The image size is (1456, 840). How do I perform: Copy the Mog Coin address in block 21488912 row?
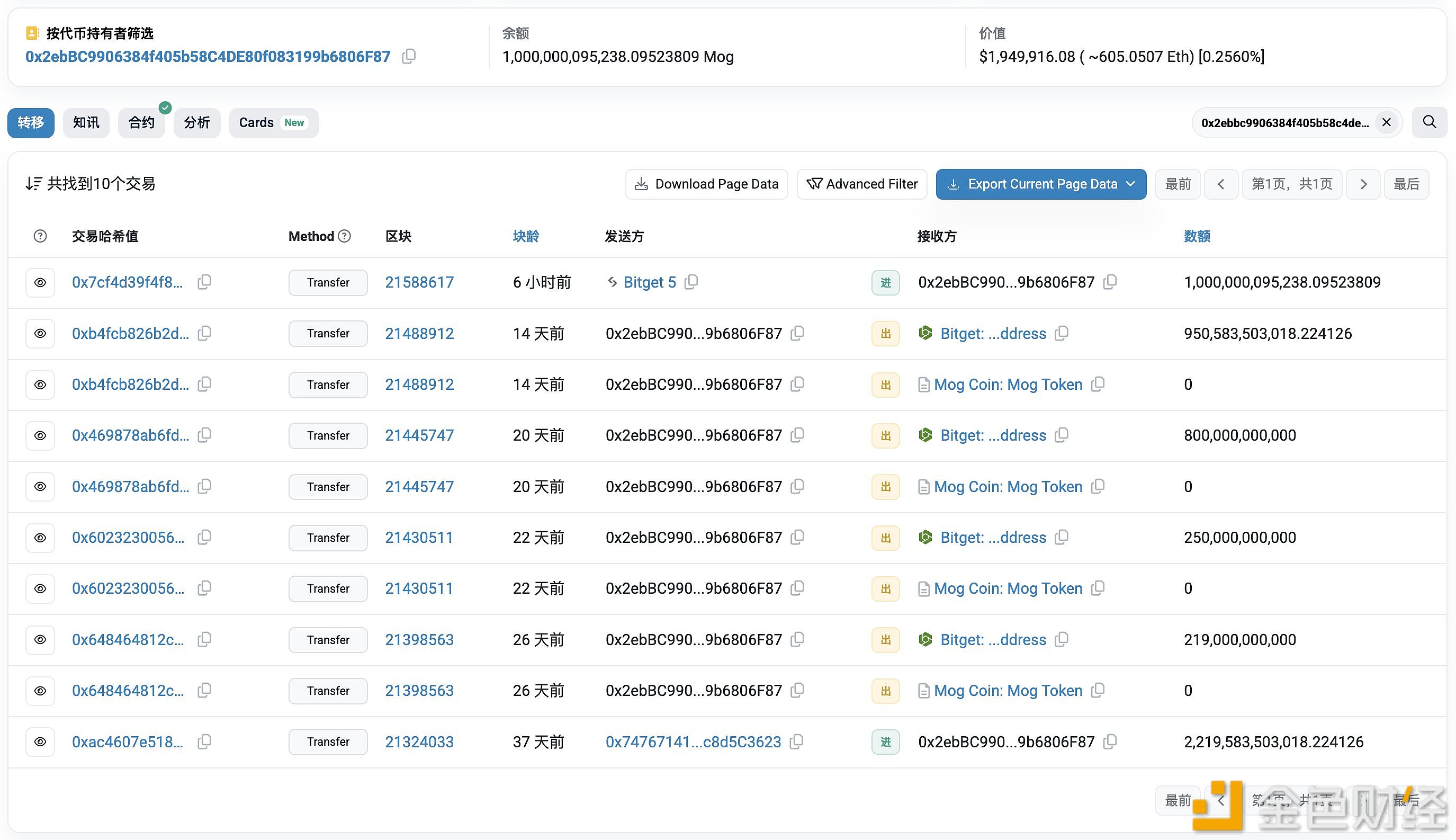pyautogui.click(x=1098, y=384)
